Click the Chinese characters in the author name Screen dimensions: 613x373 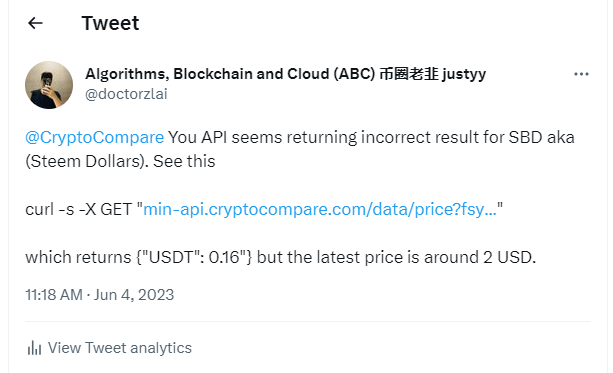(x=409, y=74)
